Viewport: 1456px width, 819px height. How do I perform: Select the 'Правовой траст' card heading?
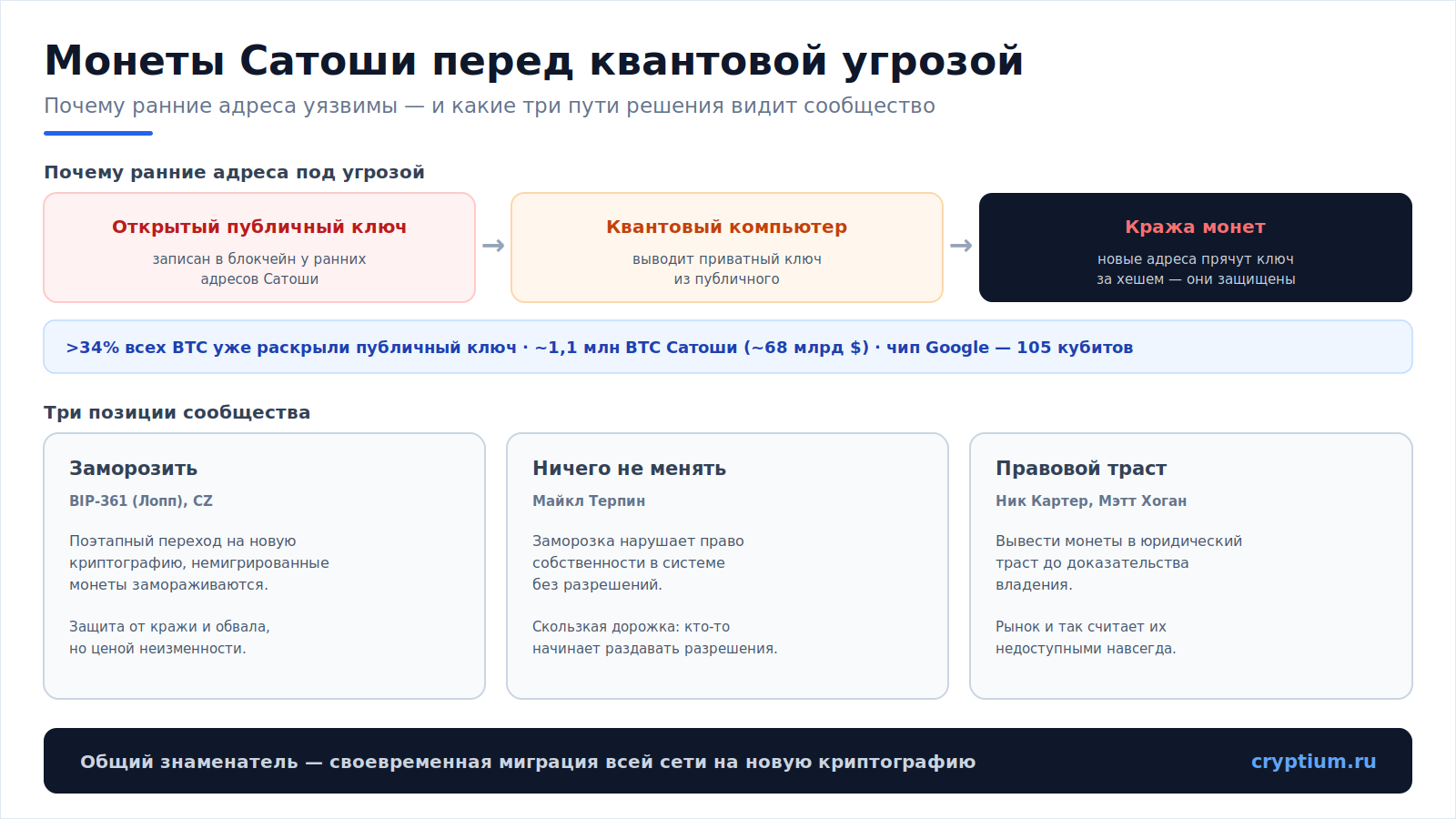(x=1081, y=468)
